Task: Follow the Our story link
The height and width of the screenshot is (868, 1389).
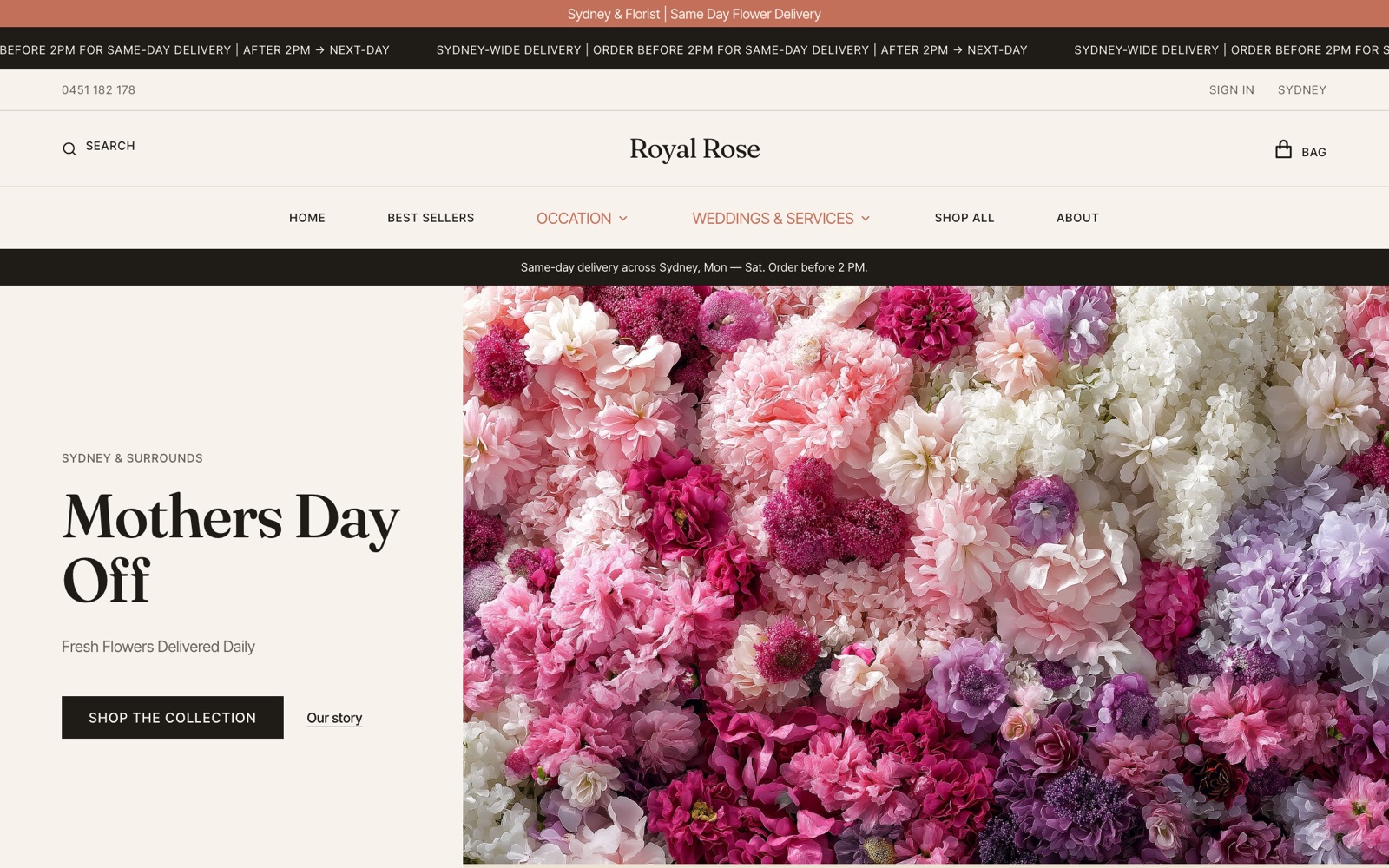Action: tap(334, 718)
